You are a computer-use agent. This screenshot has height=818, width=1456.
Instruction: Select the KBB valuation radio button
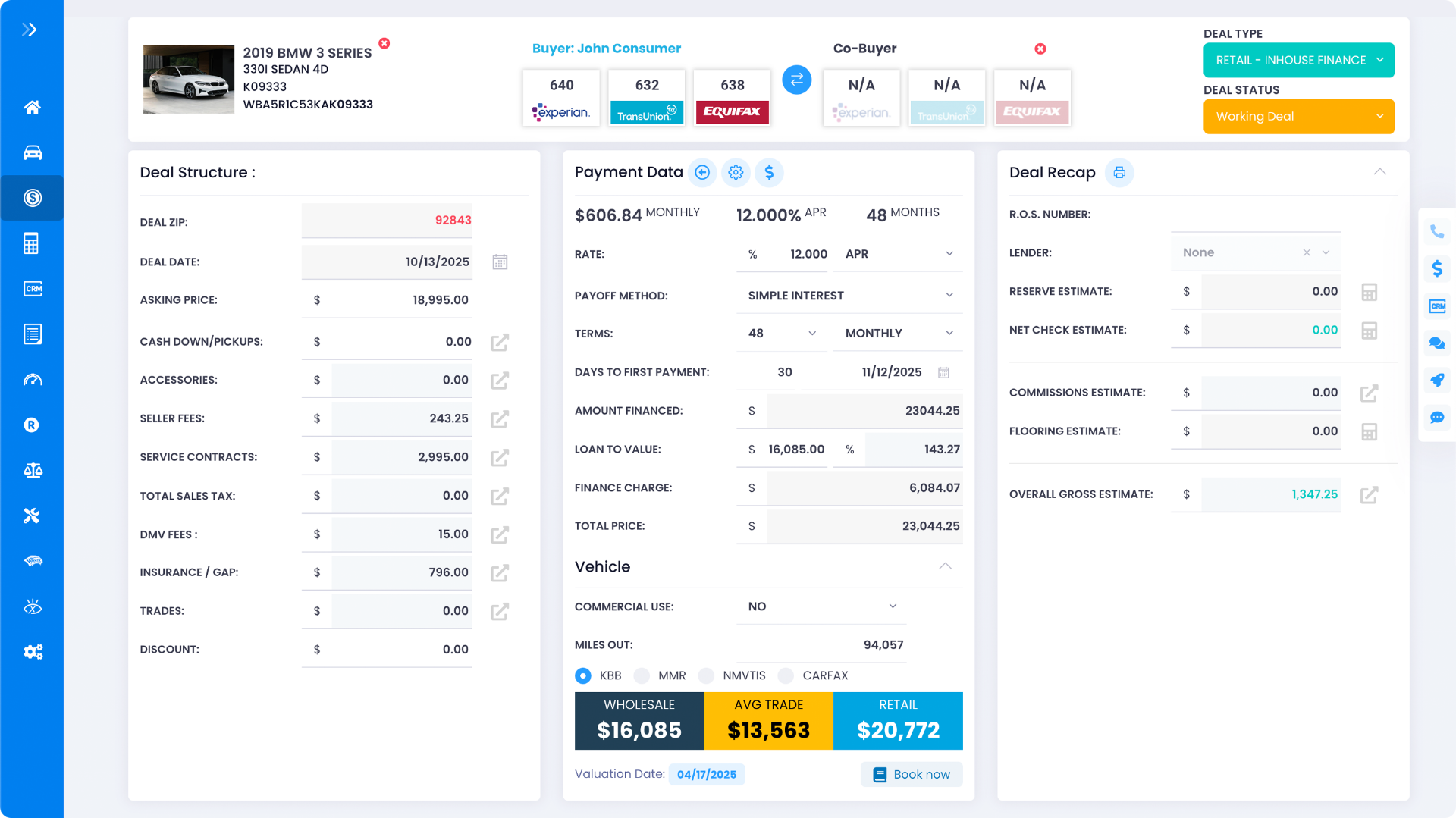pos(583,675)
